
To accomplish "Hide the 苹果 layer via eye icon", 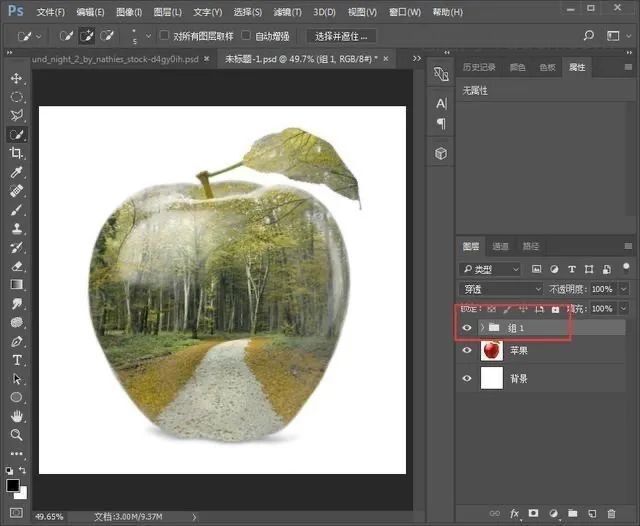I will pyautogui.click(x=467, y=350).
